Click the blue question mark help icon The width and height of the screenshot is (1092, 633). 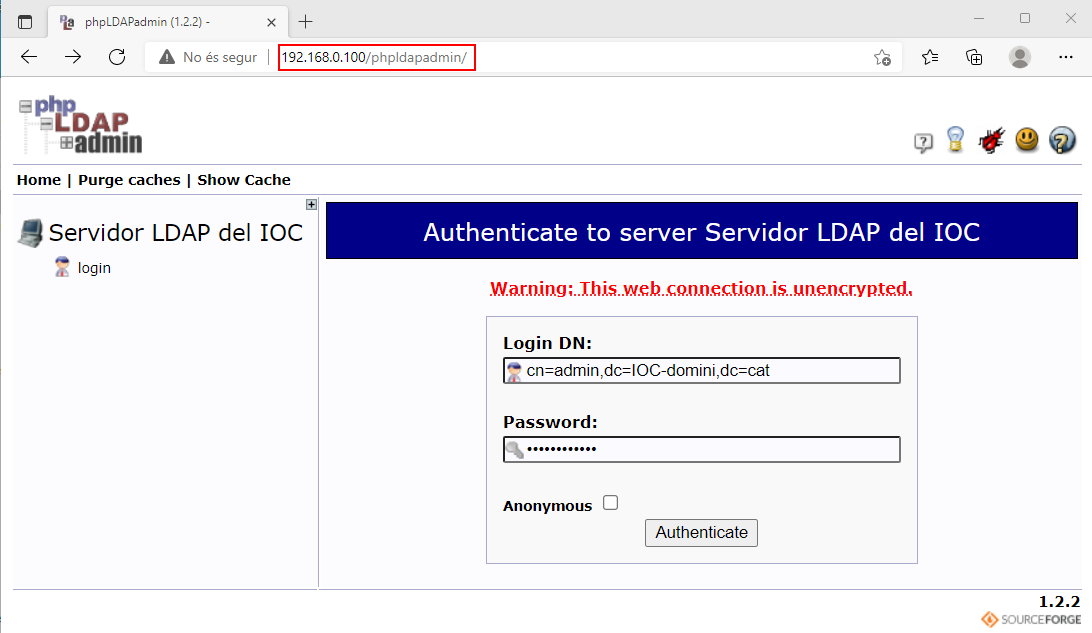click(x=1062, y=141)
